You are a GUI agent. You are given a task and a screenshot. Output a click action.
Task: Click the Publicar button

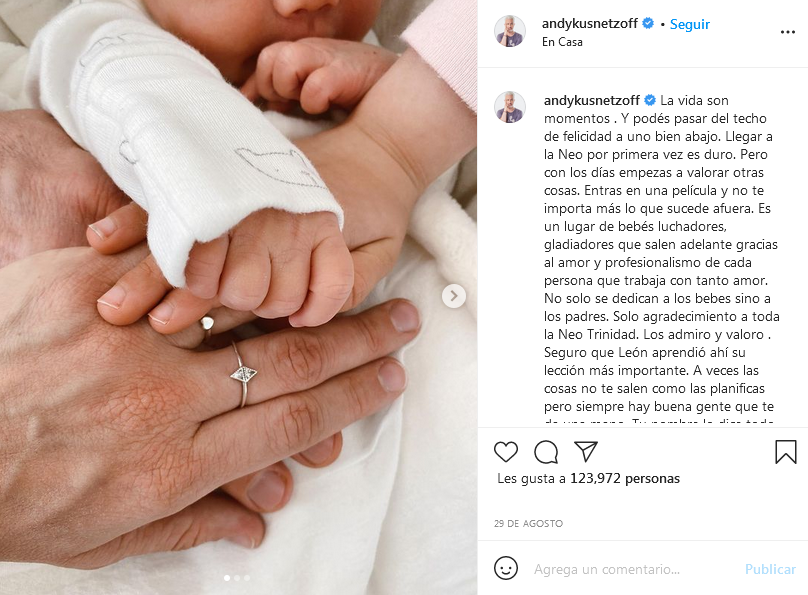point(770,569)
